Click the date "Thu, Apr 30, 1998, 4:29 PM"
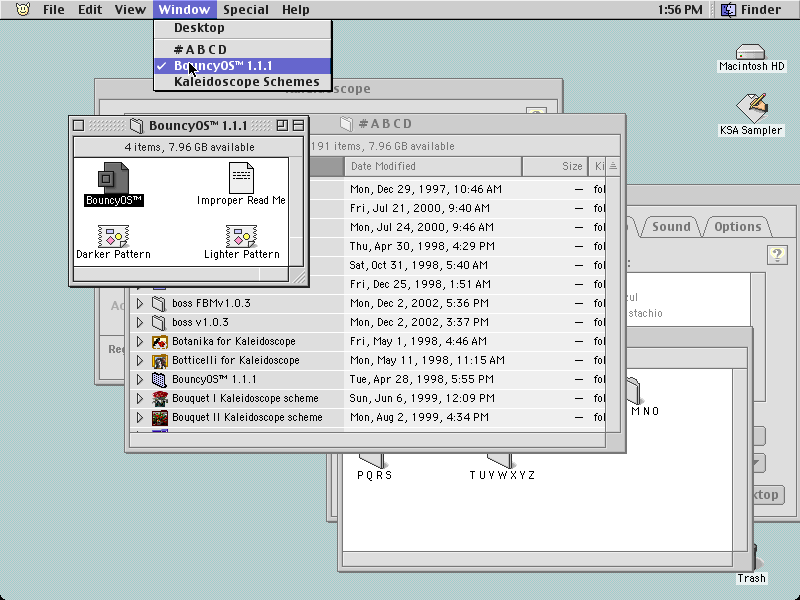 422,246
